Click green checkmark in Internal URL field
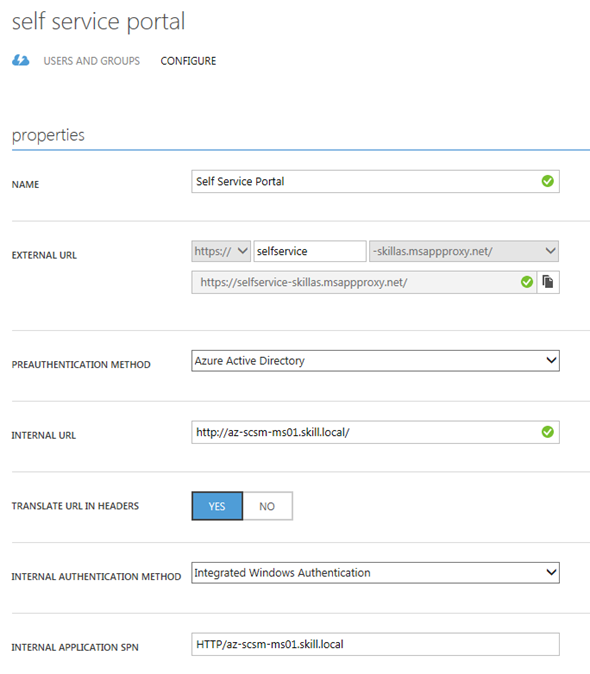The image size is (590, 674). pyautogui.click(x=547, y=432)
